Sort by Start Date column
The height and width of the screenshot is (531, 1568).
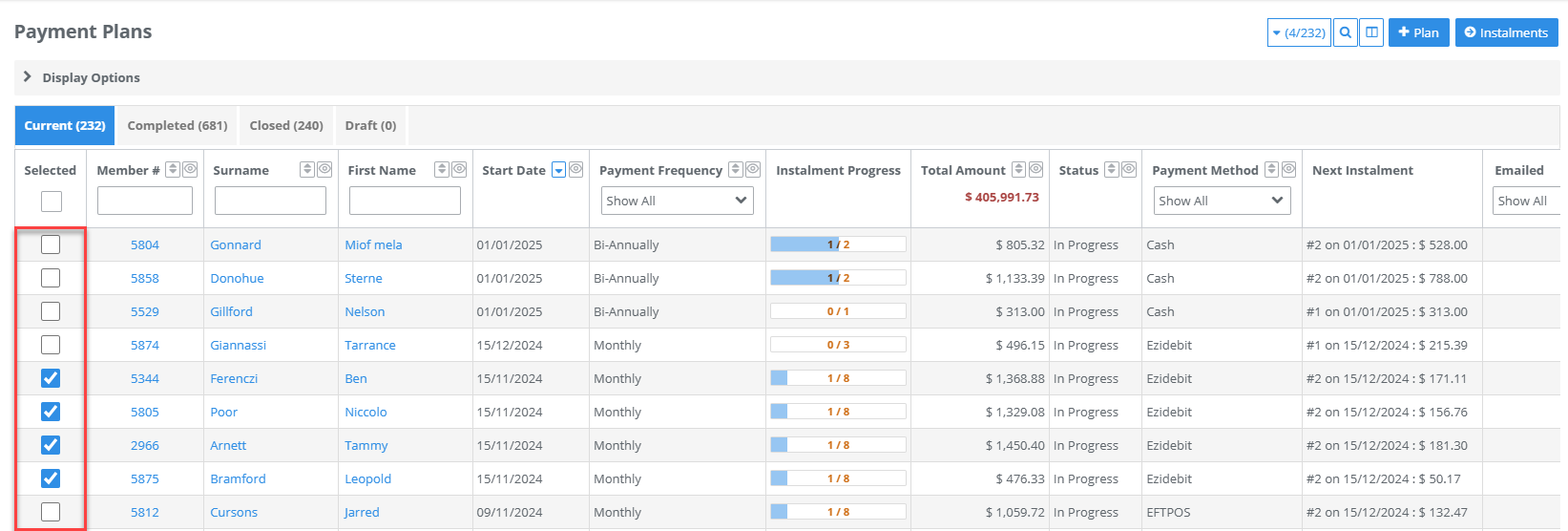559,170
